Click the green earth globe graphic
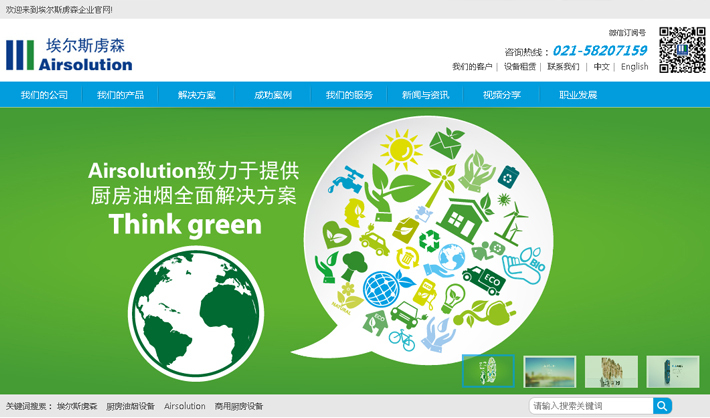This screenshot has width=710, height=418. tap(196, 313)
